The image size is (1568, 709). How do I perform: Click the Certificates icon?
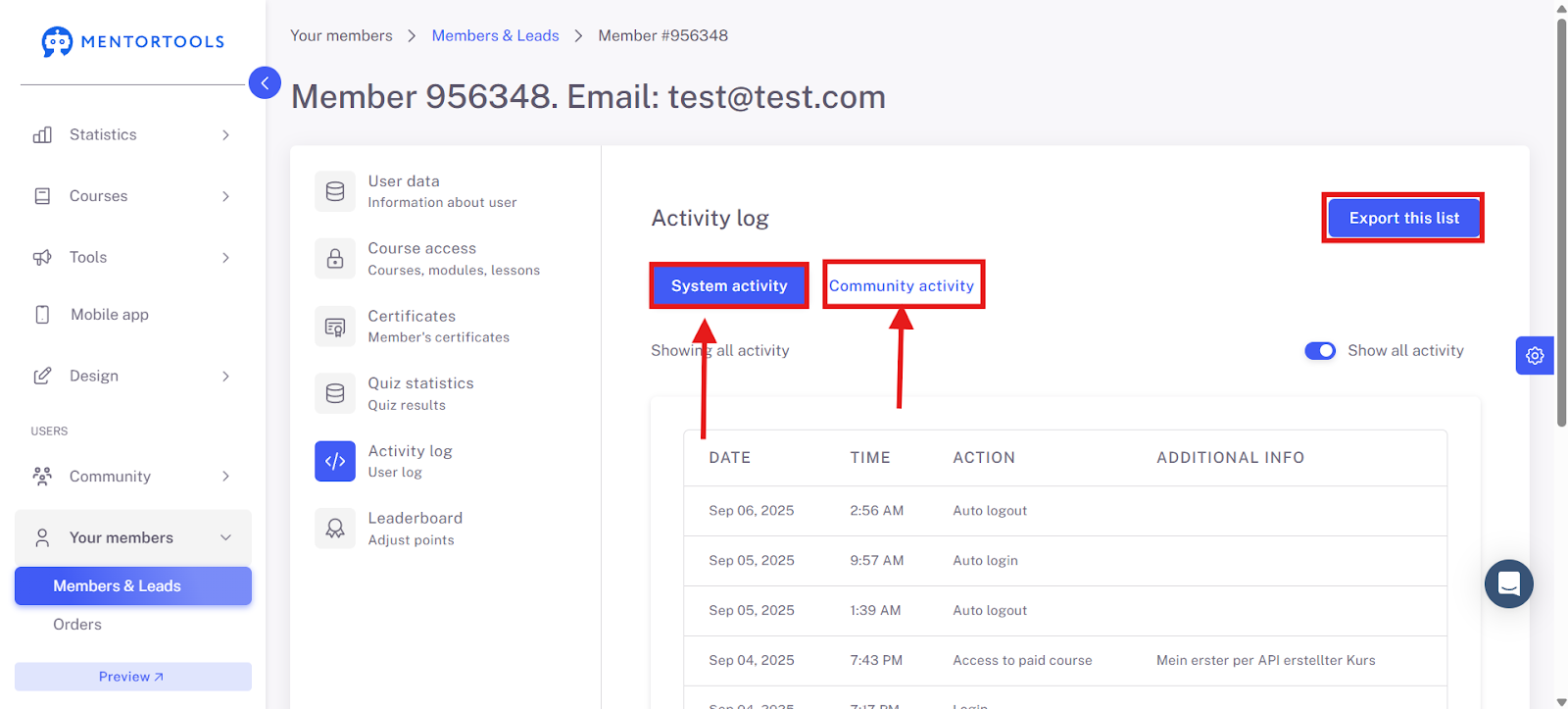pyautogui.click(x=335, y=327)
